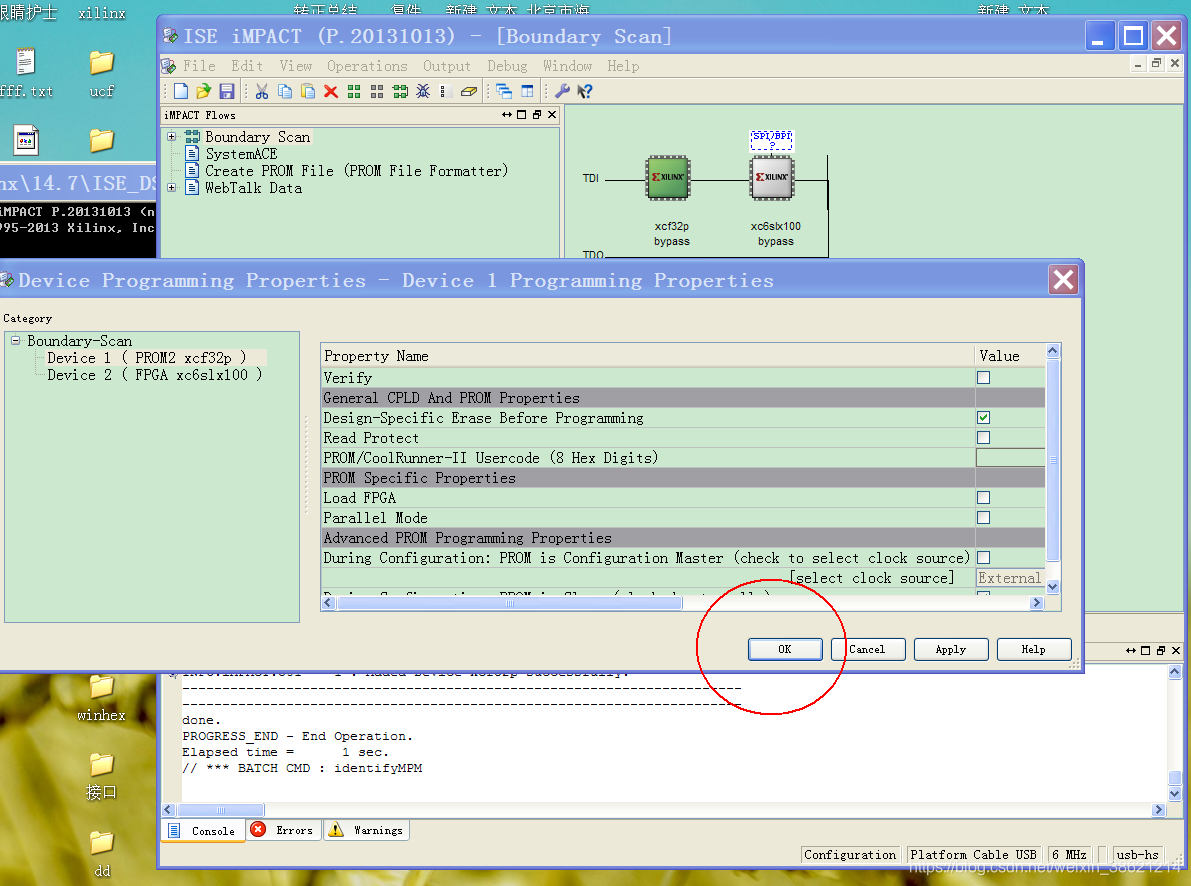This screenshot has height=886, width=1191.
Task: Click the properties list scroll-up arrow
Action: tap(1053, 351)
